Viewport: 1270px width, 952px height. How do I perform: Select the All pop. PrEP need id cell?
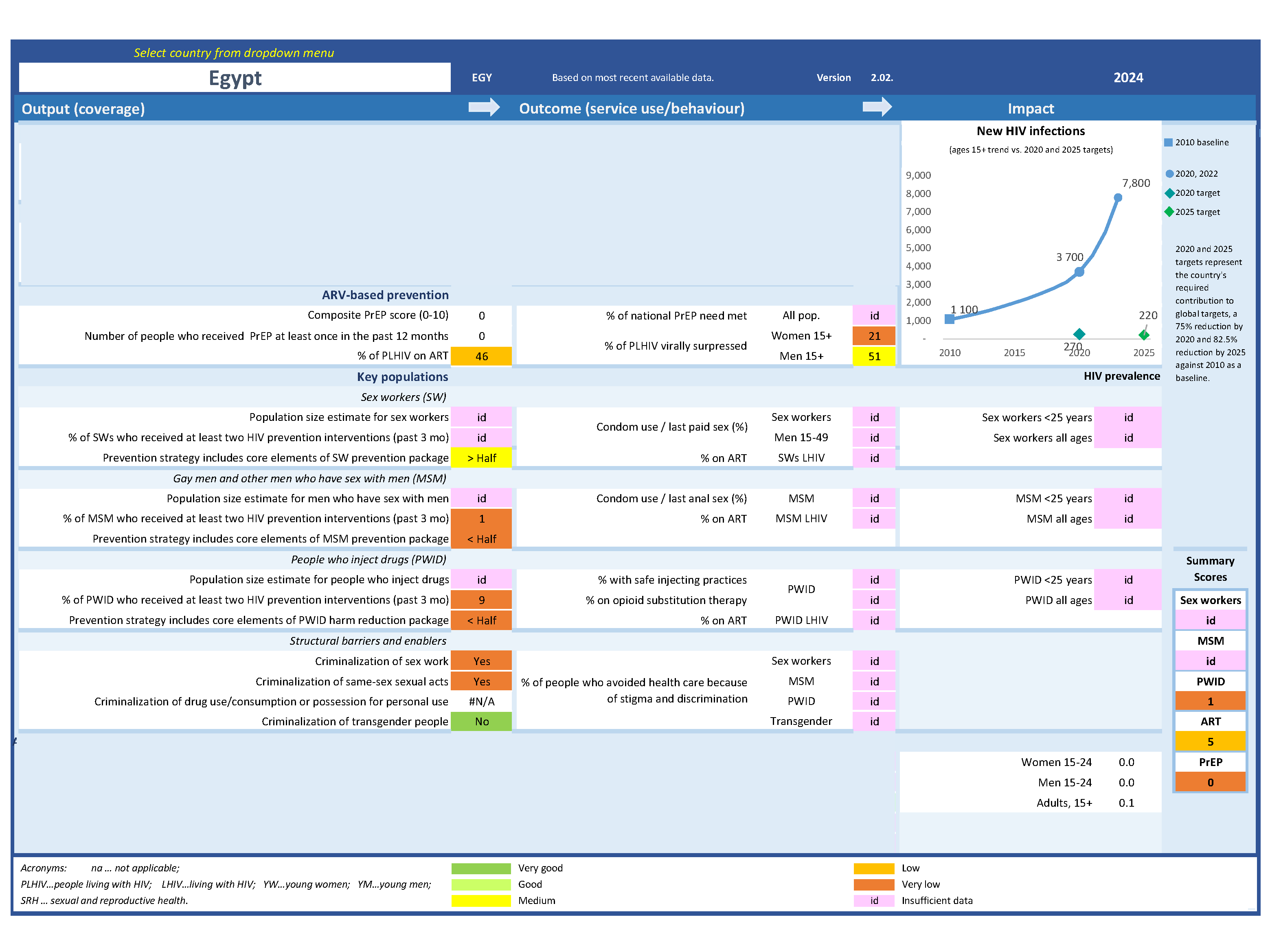pyautogui.click(x=874, y=315)
